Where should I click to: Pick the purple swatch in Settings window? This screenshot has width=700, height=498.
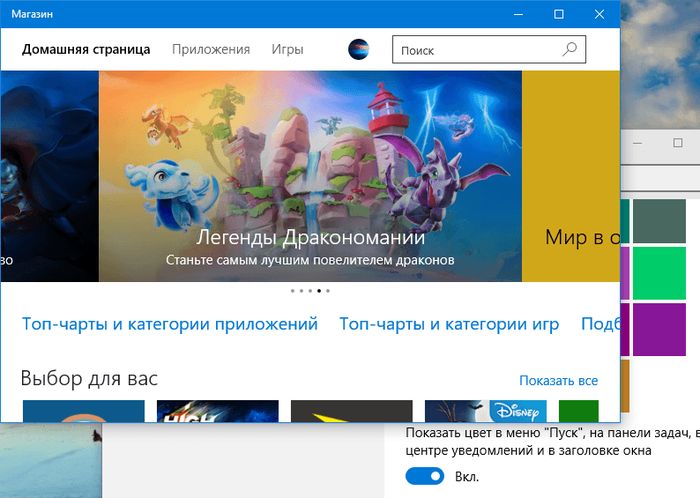coord(659,329)
